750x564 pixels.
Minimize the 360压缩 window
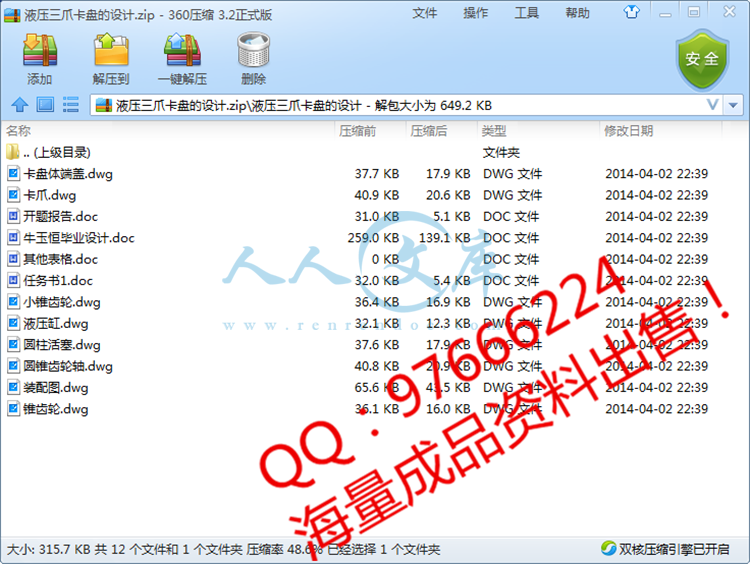(665, 13)
